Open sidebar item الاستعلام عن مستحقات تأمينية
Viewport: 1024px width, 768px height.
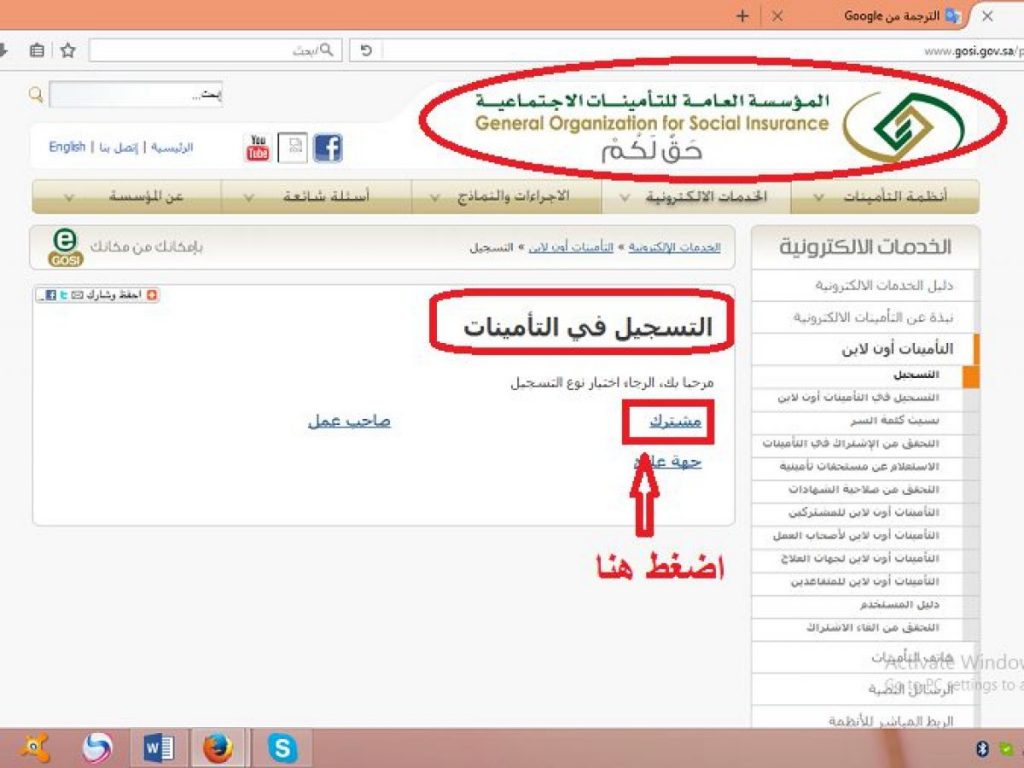coord(859,466)
